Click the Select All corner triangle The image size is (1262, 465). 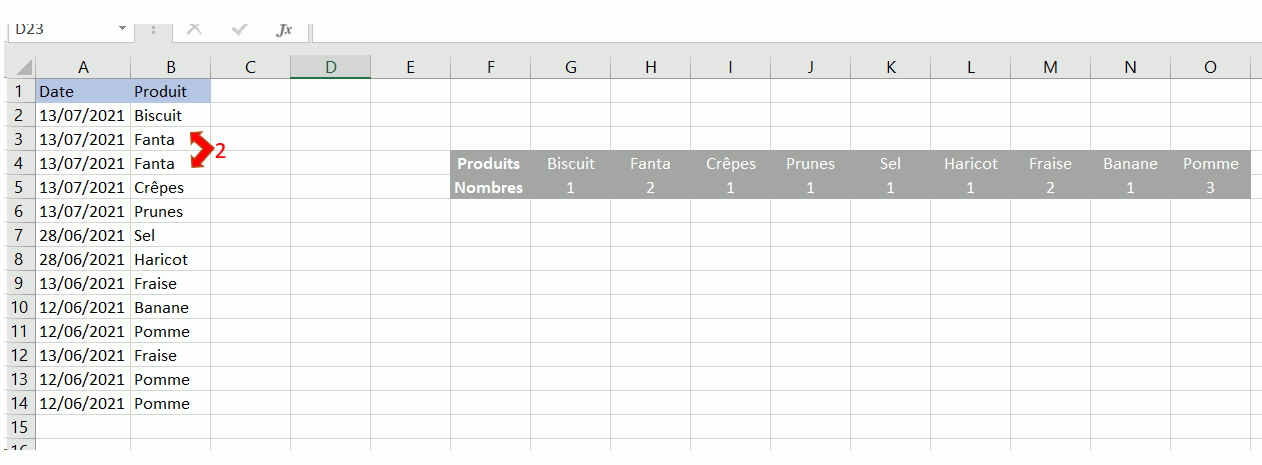[x=21, y=68]
